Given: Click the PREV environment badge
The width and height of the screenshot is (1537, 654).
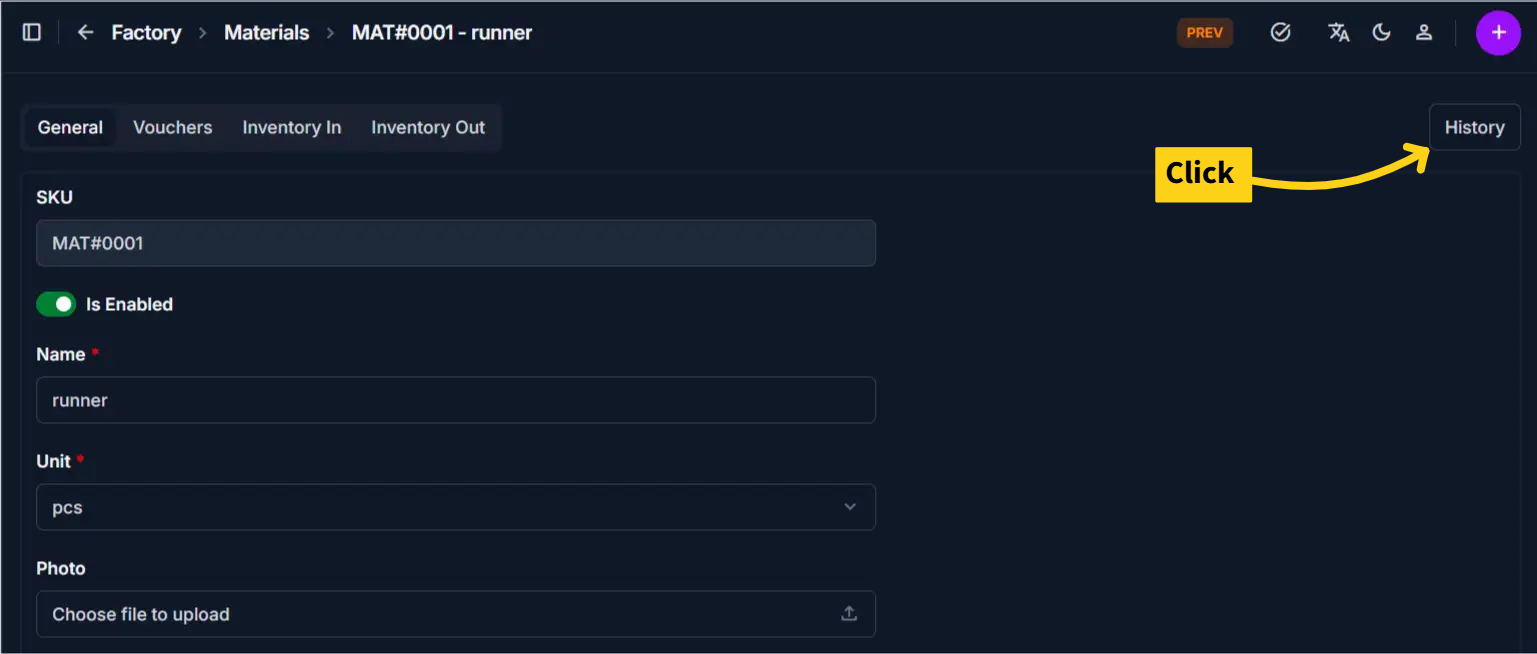Looking at the screenshot, I should tap(1205, 33).
